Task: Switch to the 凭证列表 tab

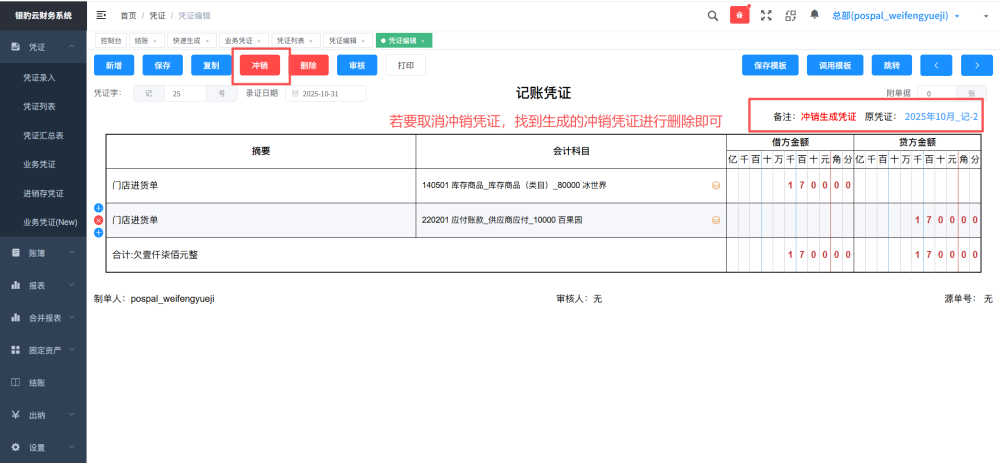Action: click(x=295, y=41)
